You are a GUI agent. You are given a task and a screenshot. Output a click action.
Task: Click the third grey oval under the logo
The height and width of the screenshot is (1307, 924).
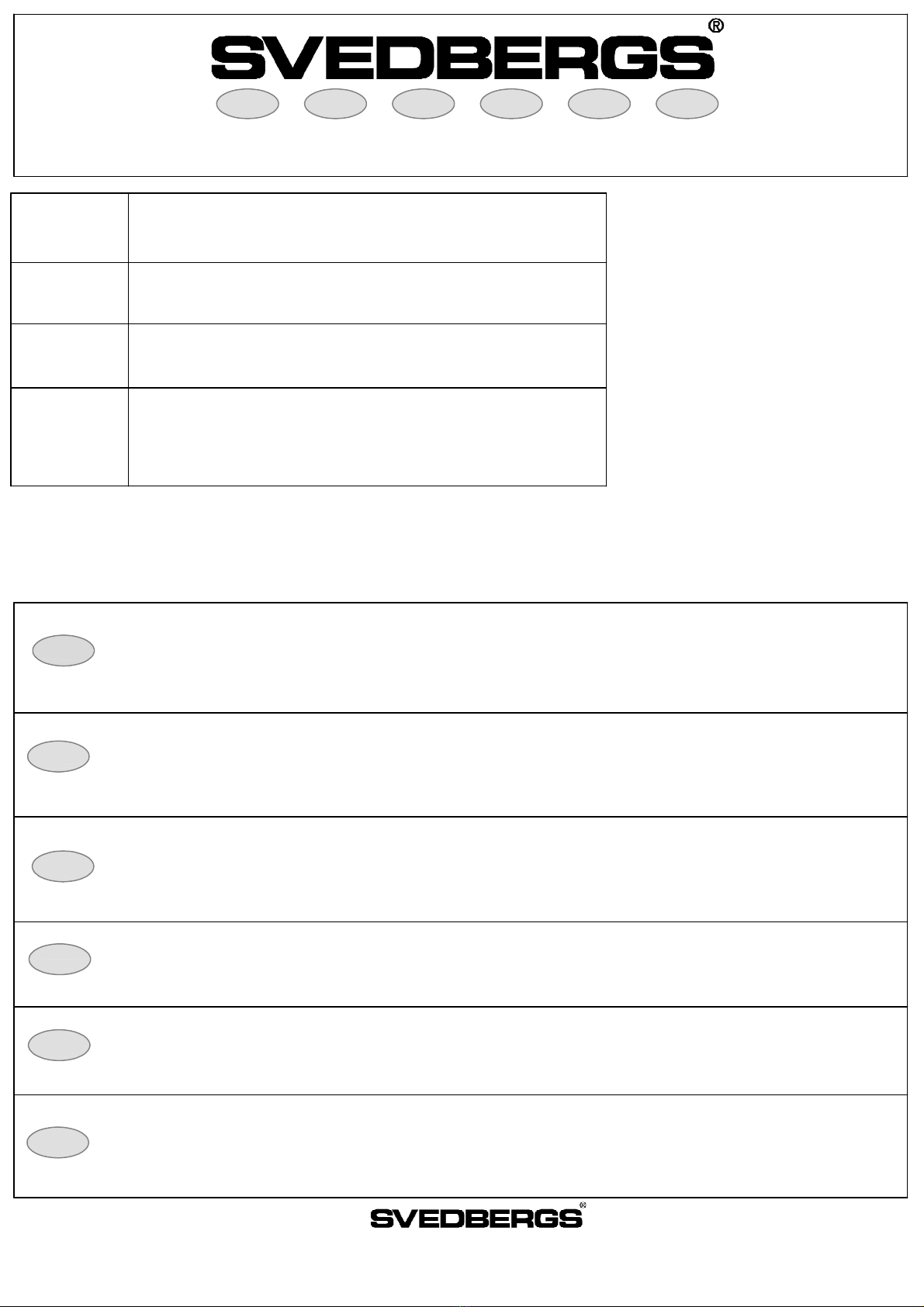tap(423, 104)
